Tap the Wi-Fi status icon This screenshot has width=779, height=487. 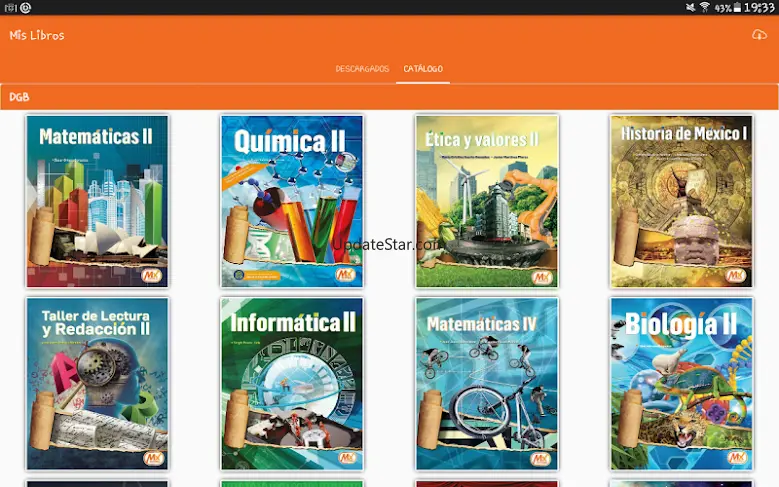point(704,7)
